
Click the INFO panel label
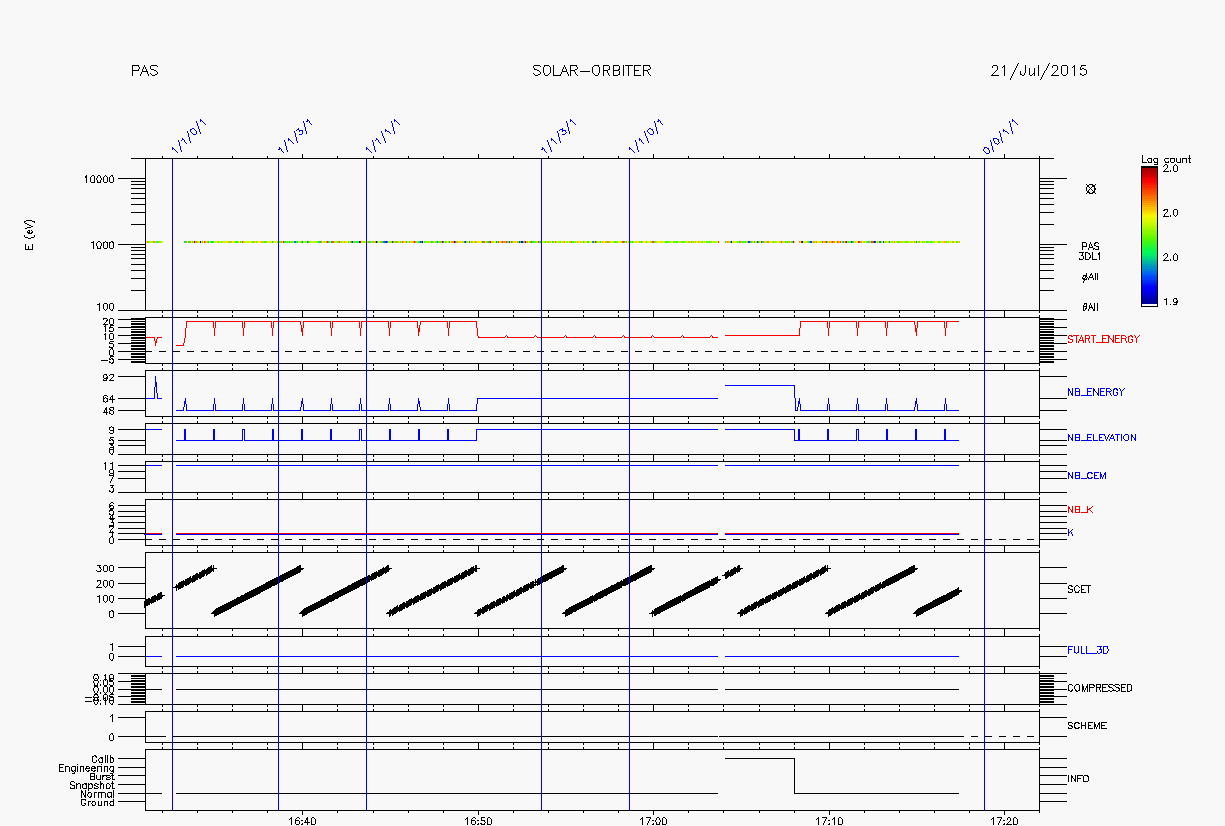[x=1079, y=778]
